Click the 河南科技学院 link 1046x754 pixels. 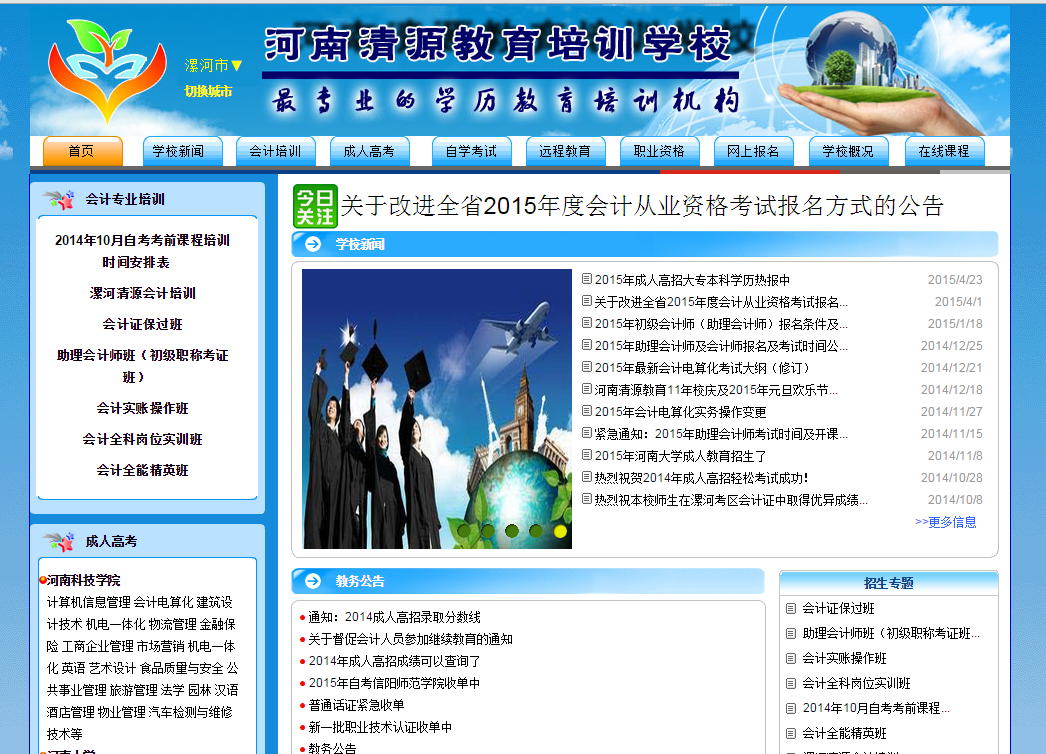[83, 581]
